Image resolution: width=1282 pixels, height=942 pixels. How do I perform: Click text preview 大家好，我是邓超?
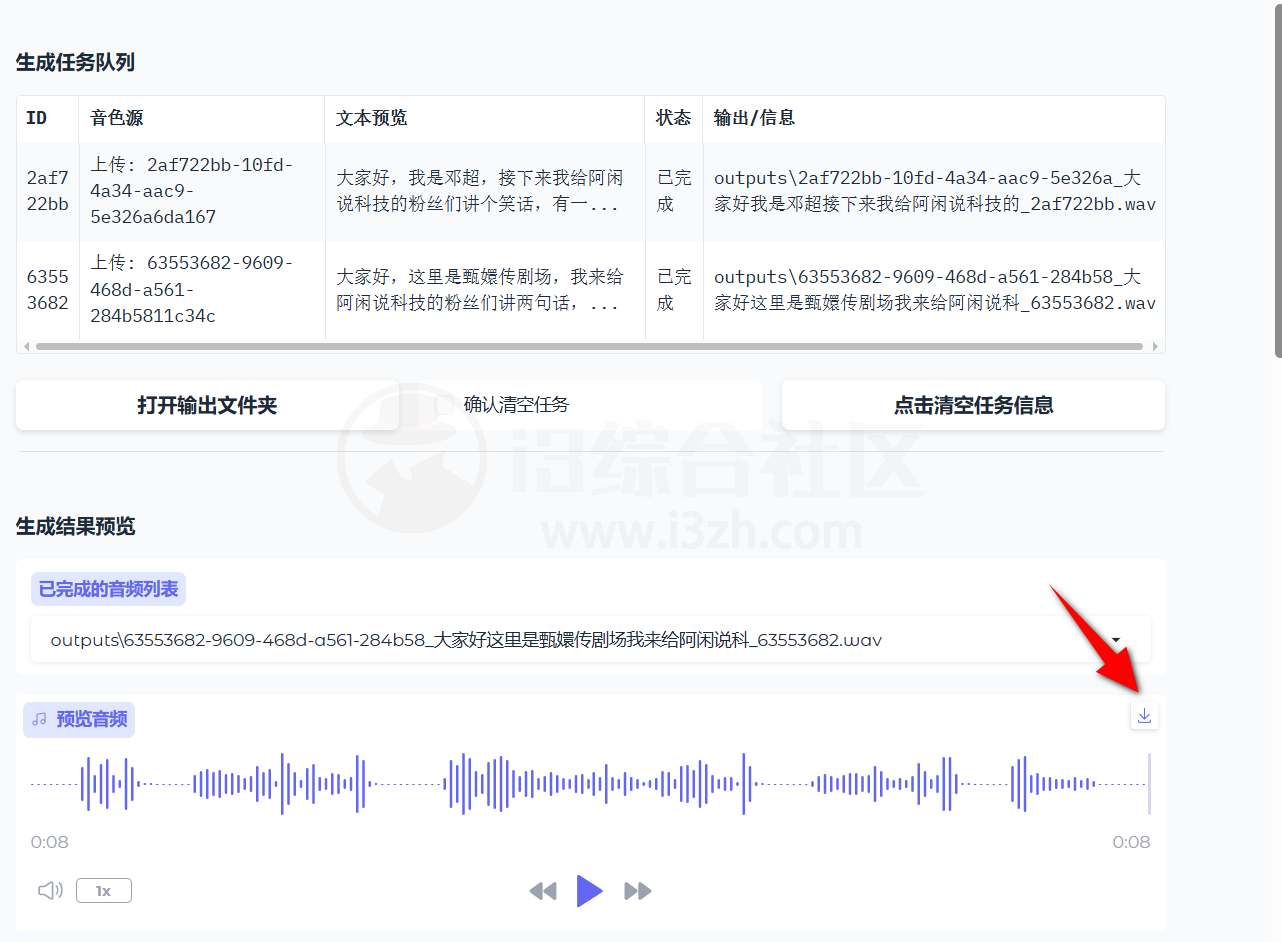point(484,191)
